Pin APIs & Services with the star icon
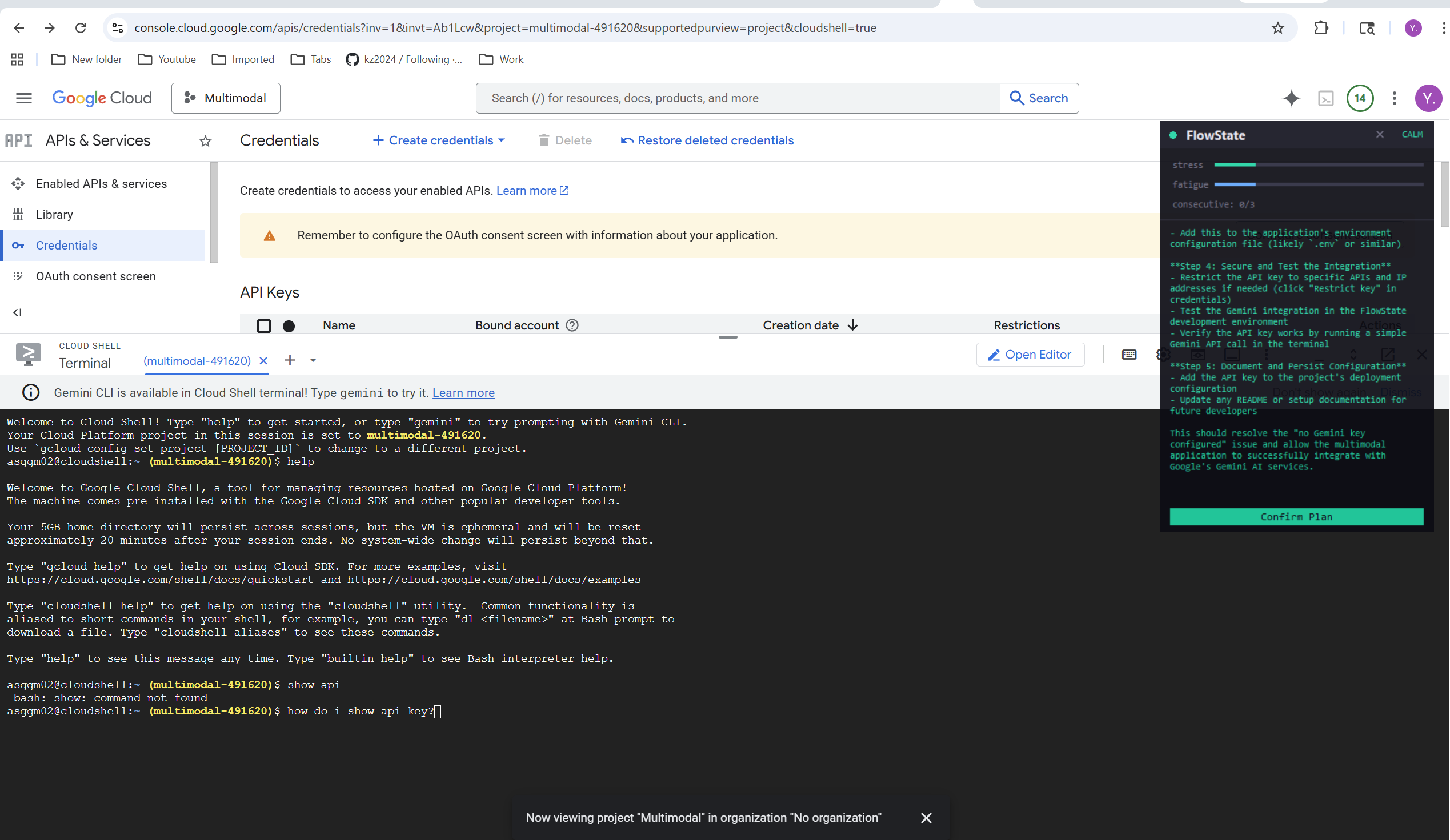The height and width of the screenshot is (840, 1450). 205,141
